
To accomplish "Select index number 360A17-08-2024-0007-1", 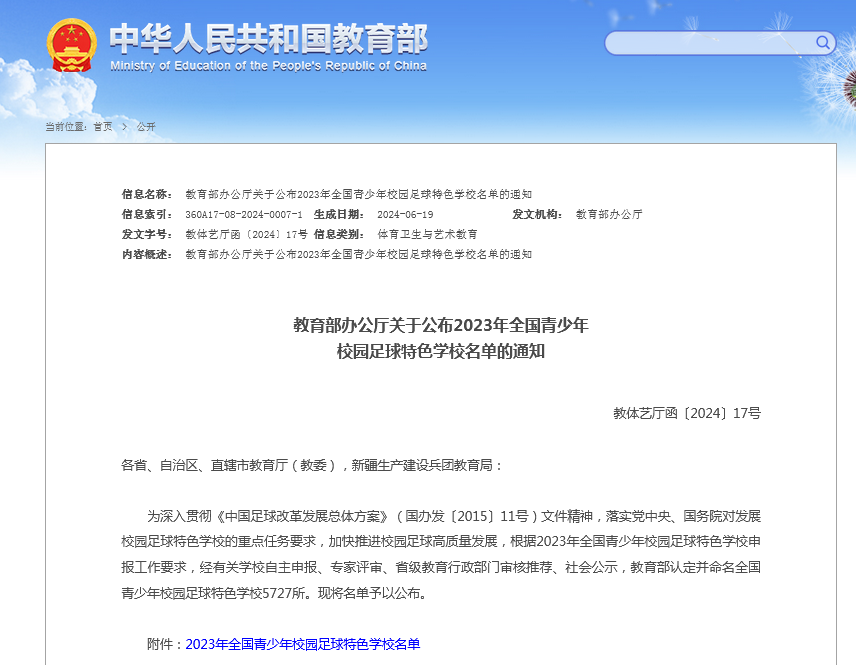I will [x=243, y=215].
